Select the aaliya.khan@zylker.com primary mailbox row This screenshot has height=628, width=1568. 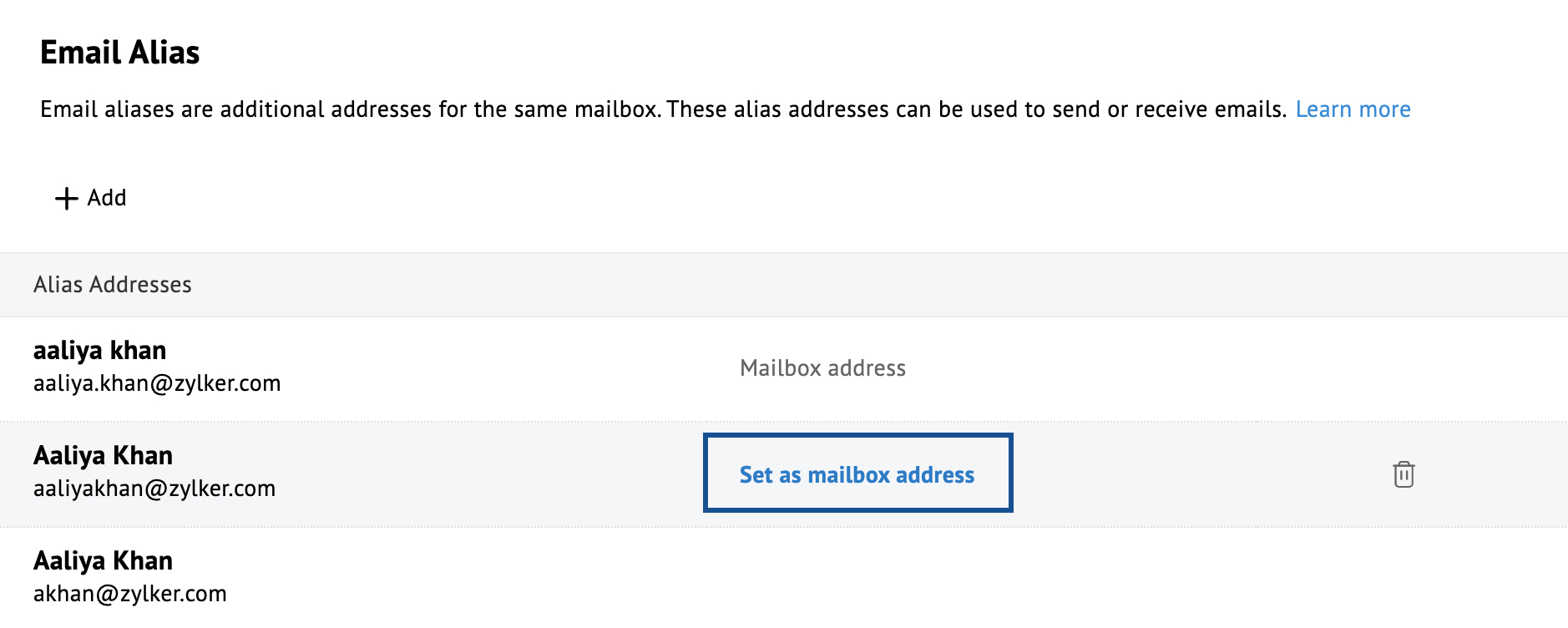click(x=501, y=368)
